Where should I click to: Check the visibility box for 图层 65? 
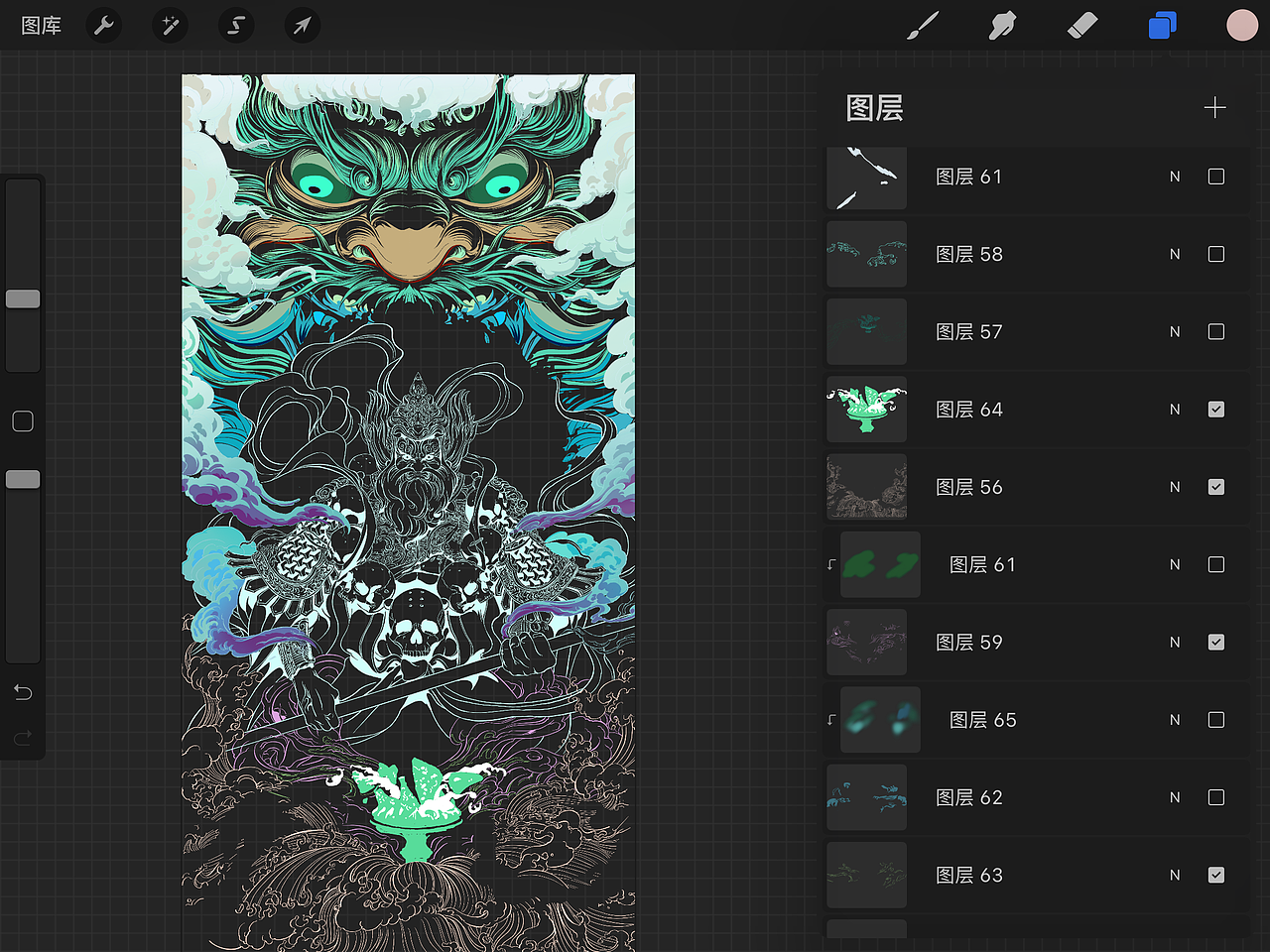coord(1216,720)
